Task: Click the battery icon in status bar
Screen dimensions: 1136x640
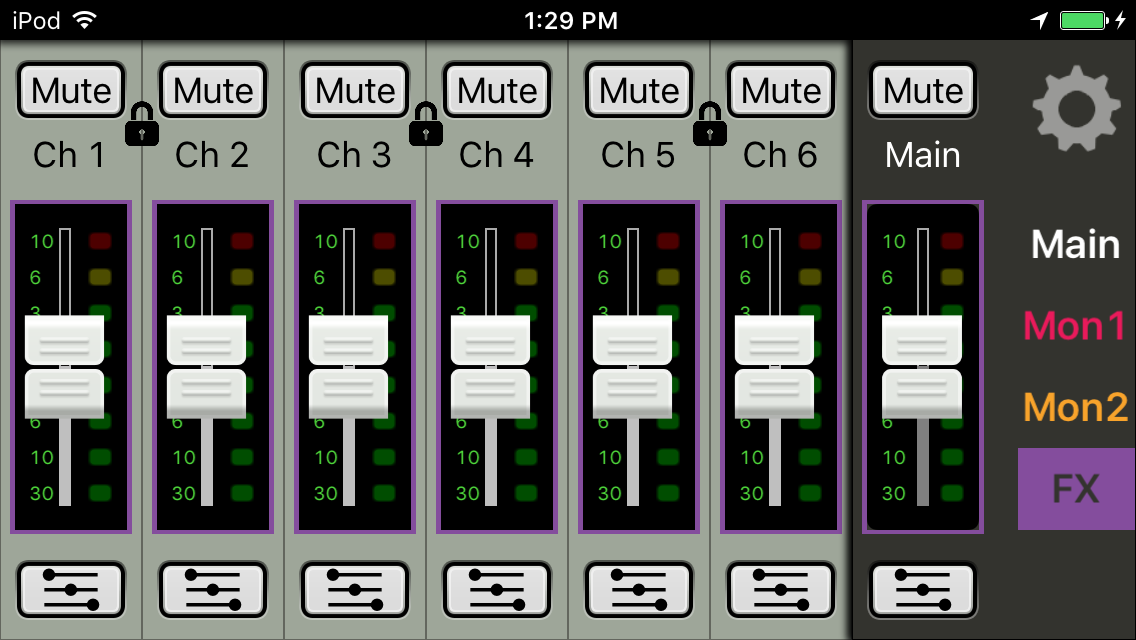Action: (1083, 20)
